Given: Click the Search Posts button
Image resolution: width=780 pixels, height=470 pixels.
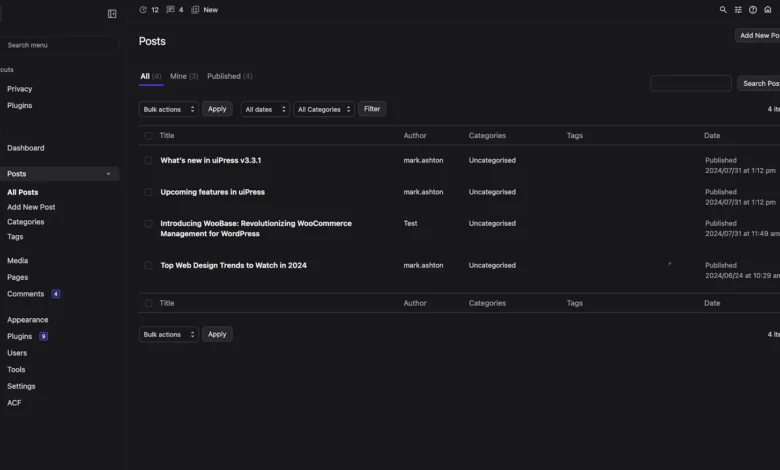Looking at the screenshot, I should click(x=759, y=84).
